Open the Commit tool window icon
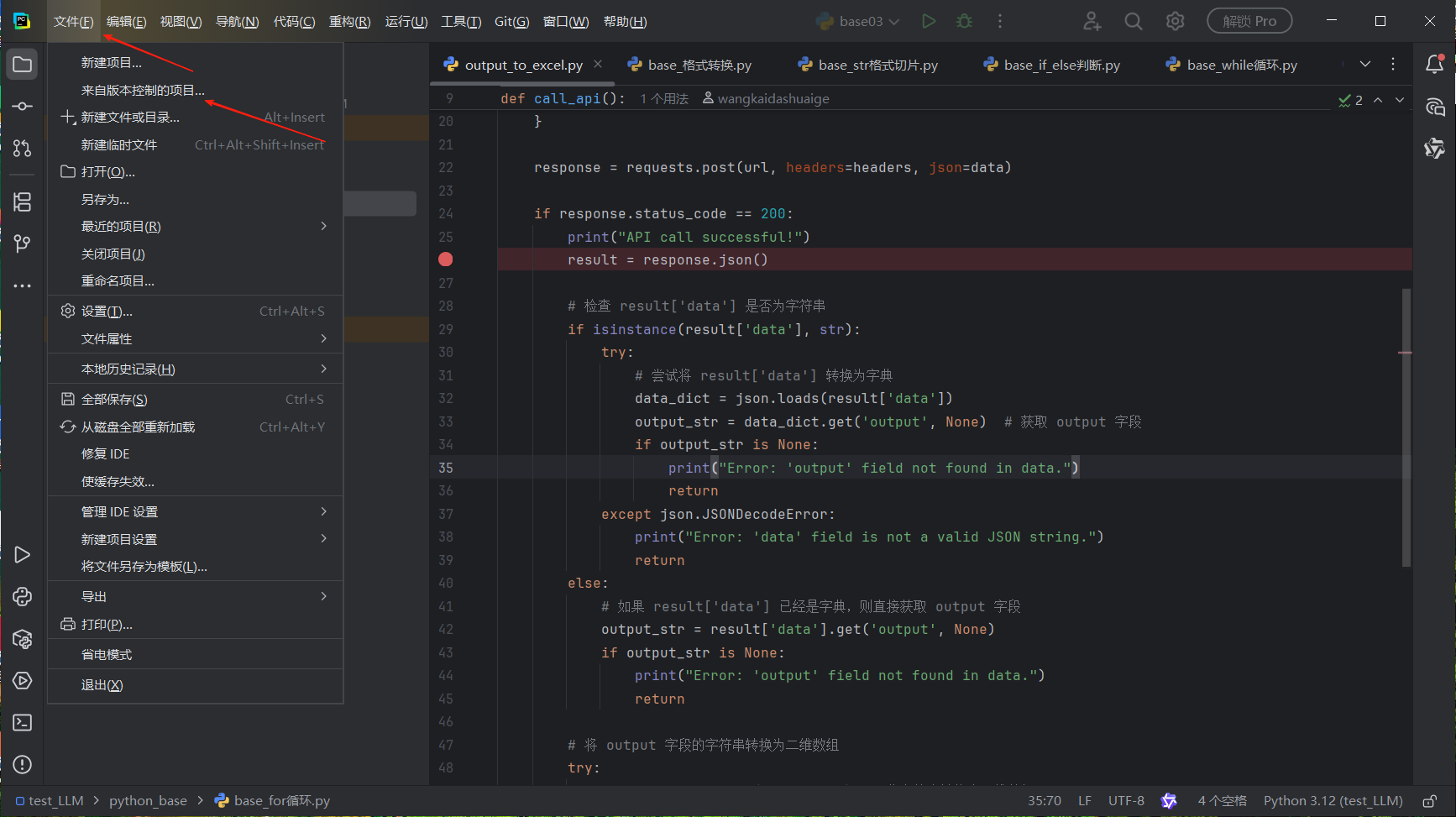This screenshot has height=817, width=1456. pyautogui.click(x=23, y=107)
